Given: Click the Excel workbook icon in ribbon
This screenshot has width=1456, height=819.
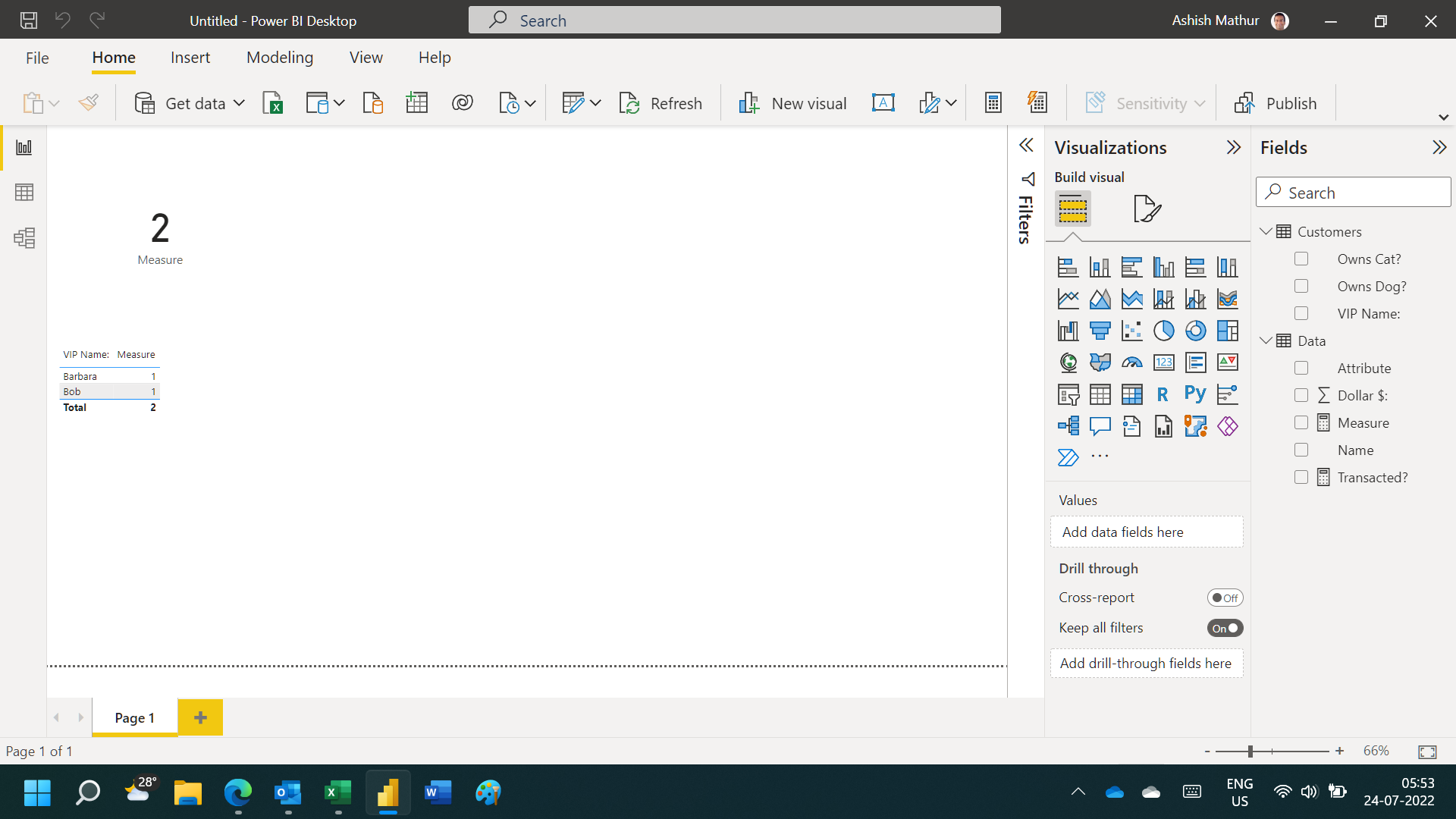Looking at the screenshot, I should click(272, 103).
